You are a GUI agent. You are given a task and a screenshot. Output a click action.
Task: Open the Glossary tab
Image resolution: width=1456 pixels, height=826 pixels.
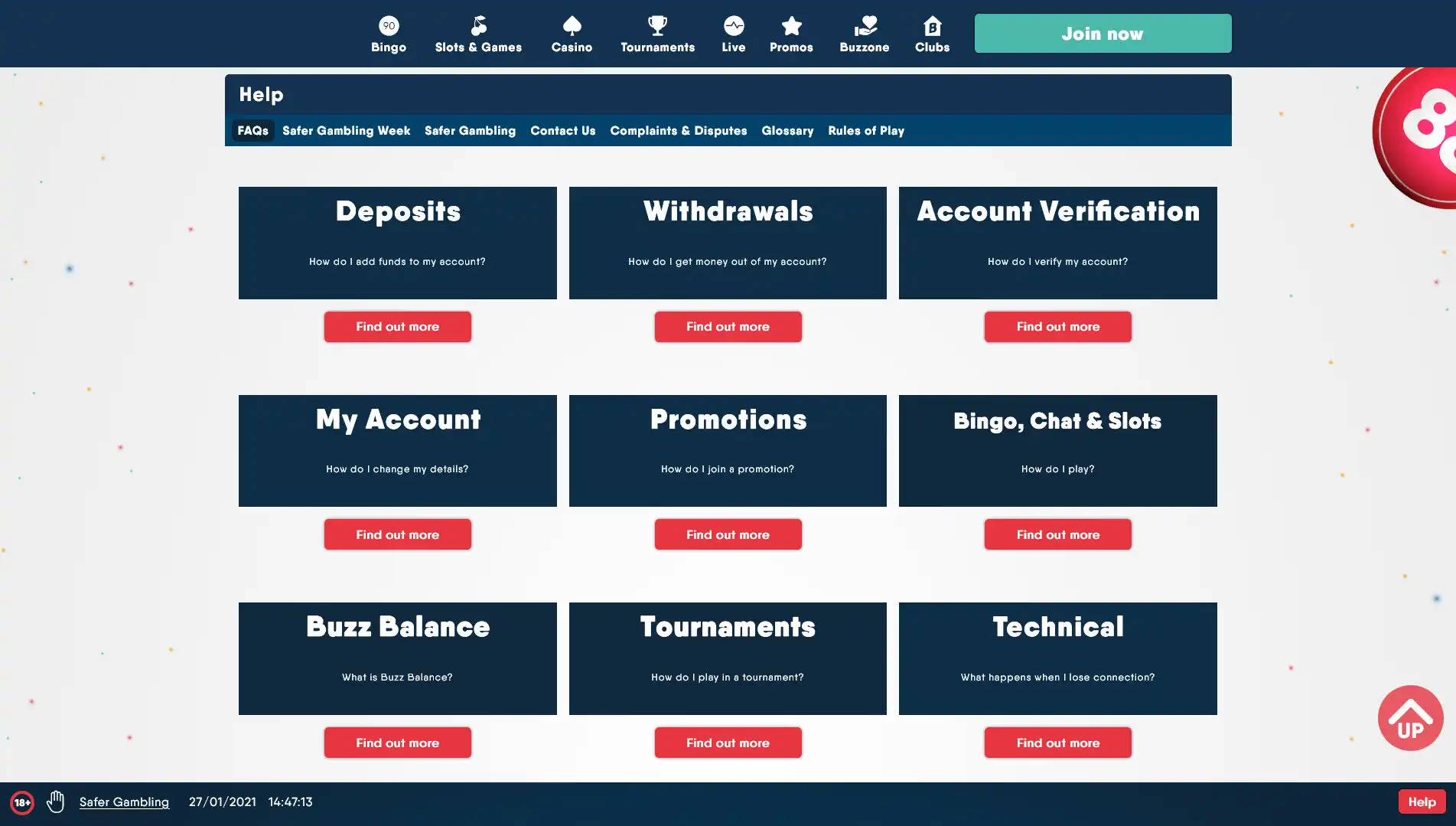[787, 131]
